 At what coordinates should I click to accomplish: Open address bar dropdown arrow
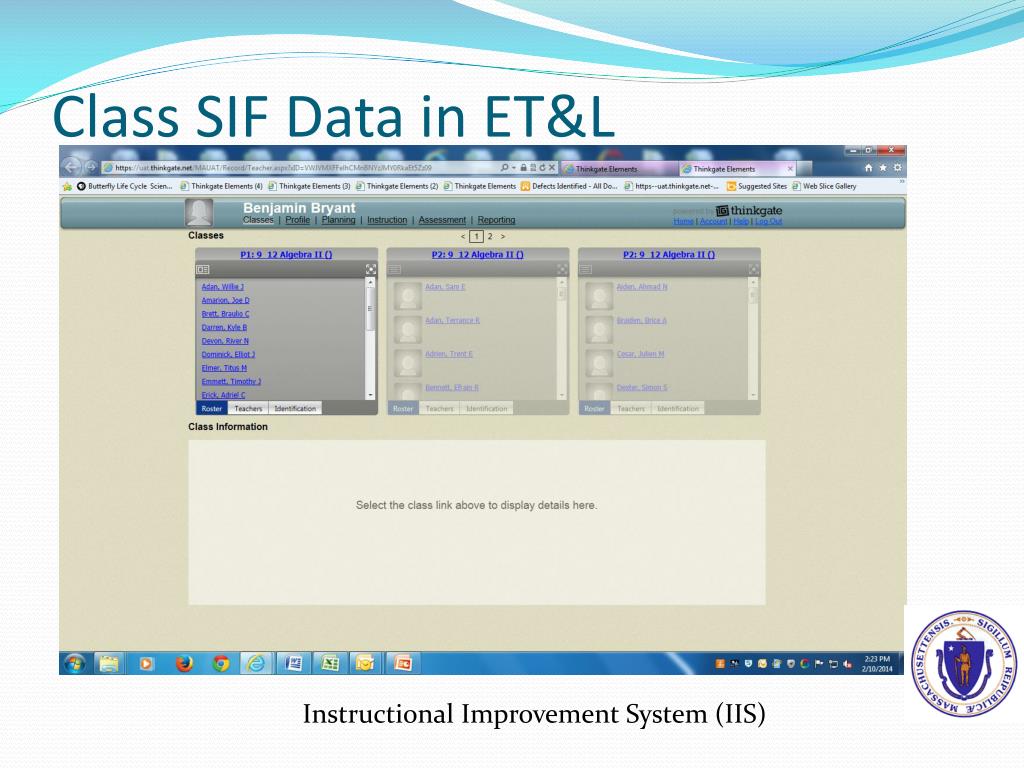coord(514,168)
